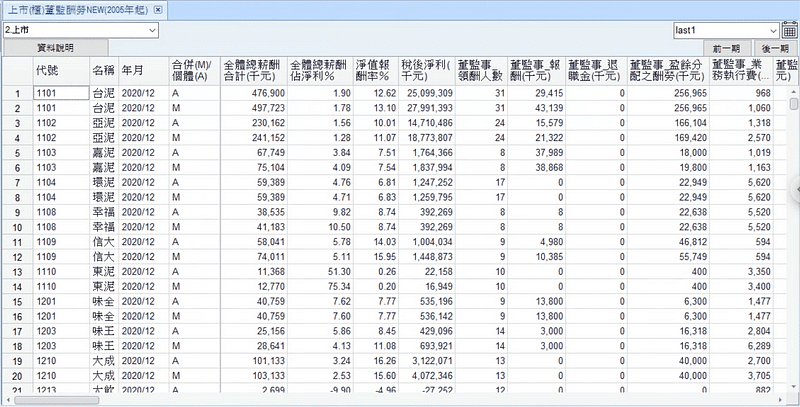800x407 pixels.
Task: Click the 稅後淨利(千元) column header
Action: click(426, 70)
